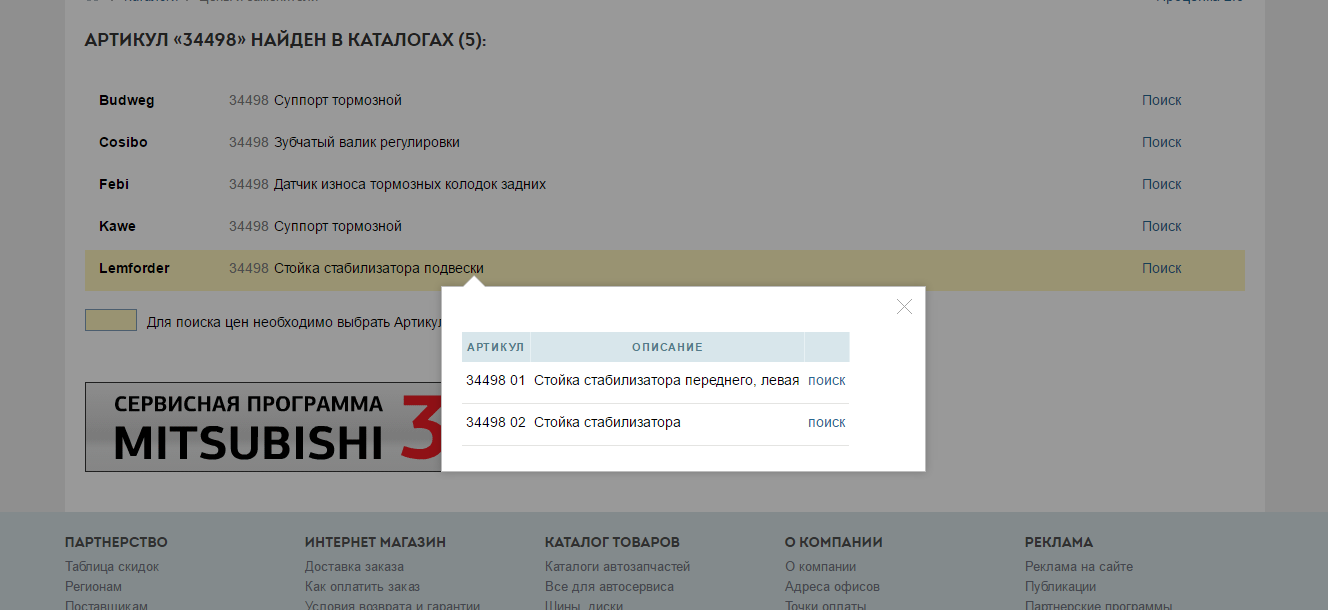This screenshot has width=1328, height=610.
Task: Click 'Описание' column header in popup
Action: (667, 347)
